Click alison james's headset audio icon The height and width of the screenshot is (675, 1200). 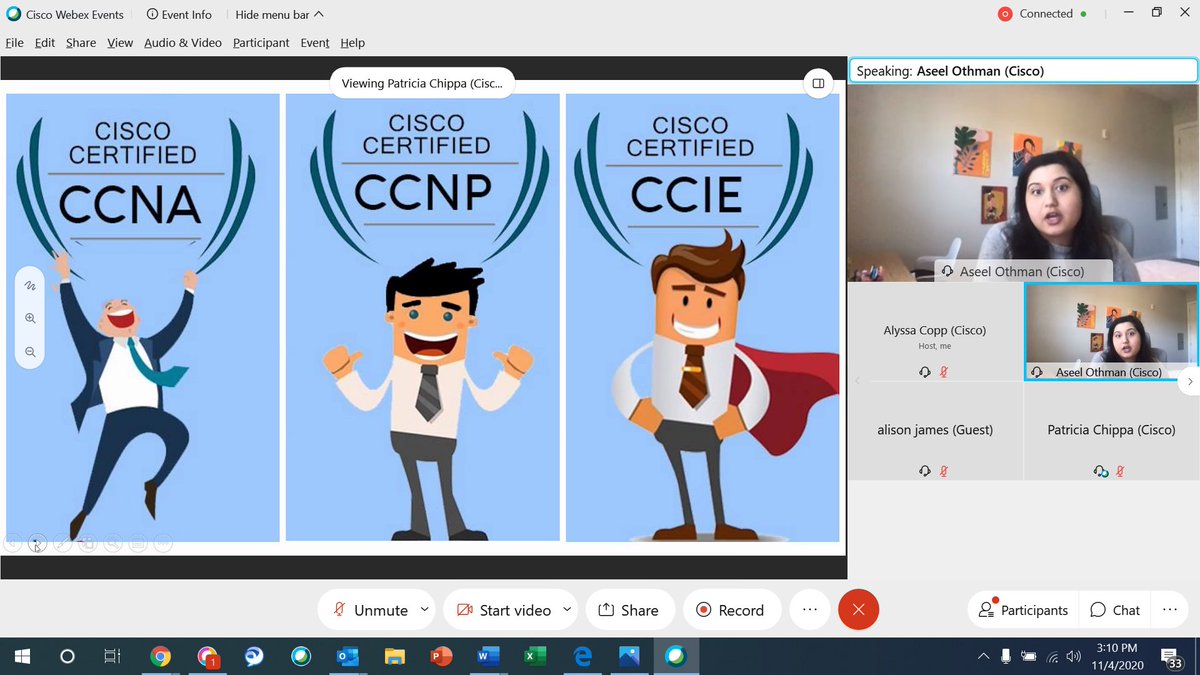(926, 471)
